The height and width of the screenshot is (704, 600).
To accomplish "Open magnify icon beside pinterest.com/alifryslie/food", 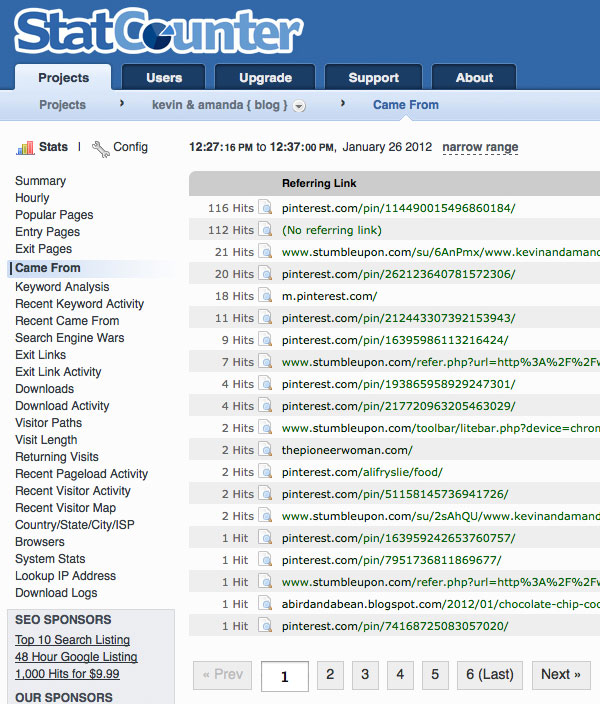I will click(265, 472).
